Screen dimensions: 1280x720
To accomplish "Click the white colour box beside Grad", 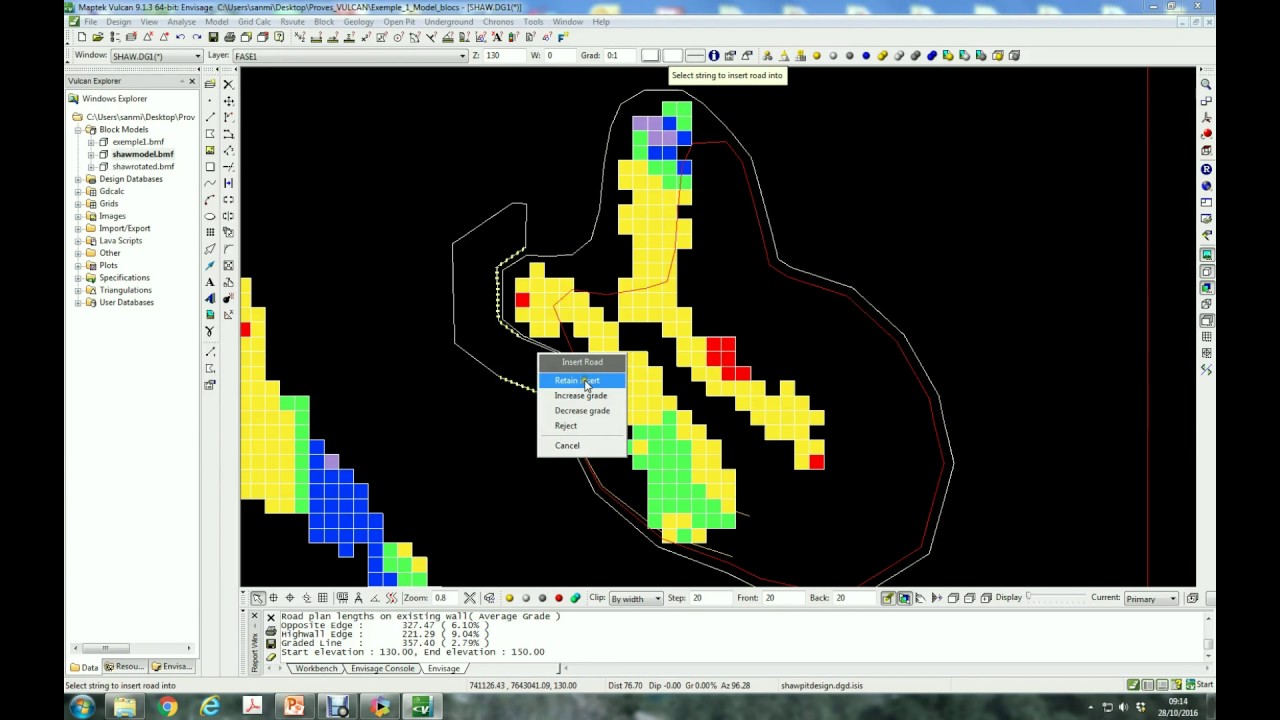I will 650,56.
